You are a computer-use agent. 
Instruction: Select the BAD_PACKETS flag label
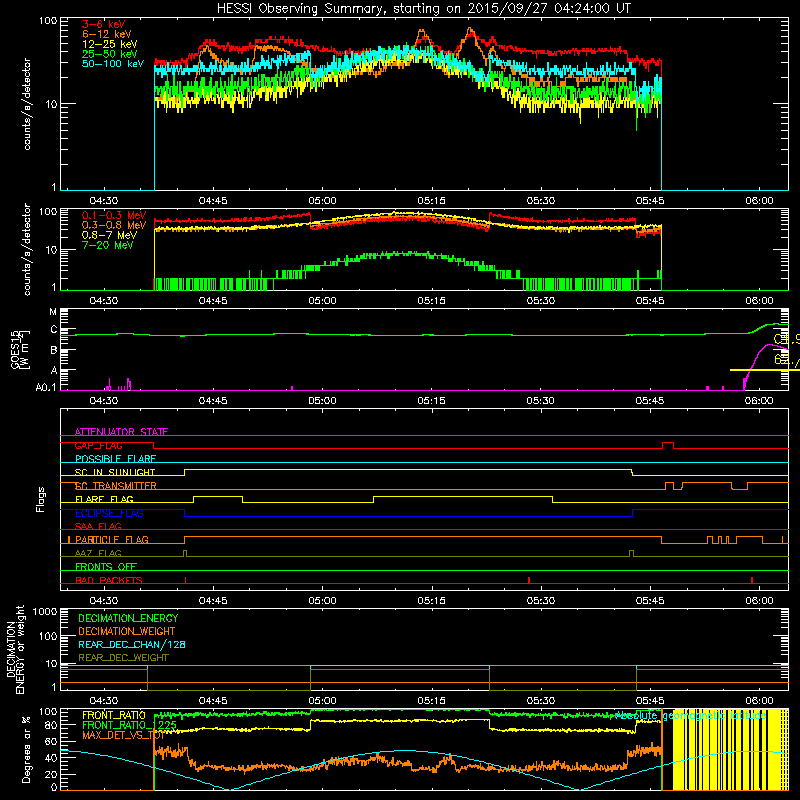(109, 580)
